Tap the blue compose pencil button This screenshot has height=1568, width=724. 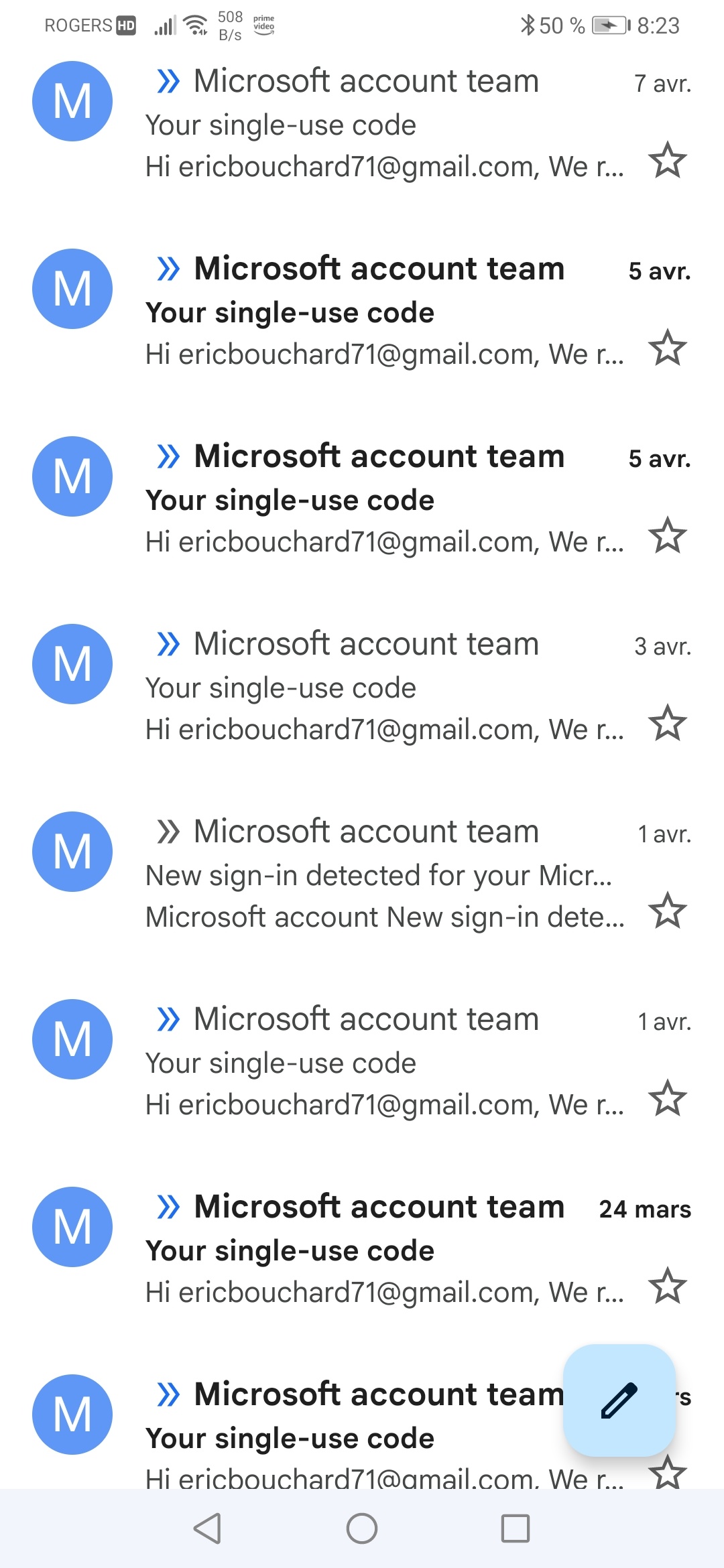point(619,1400)
